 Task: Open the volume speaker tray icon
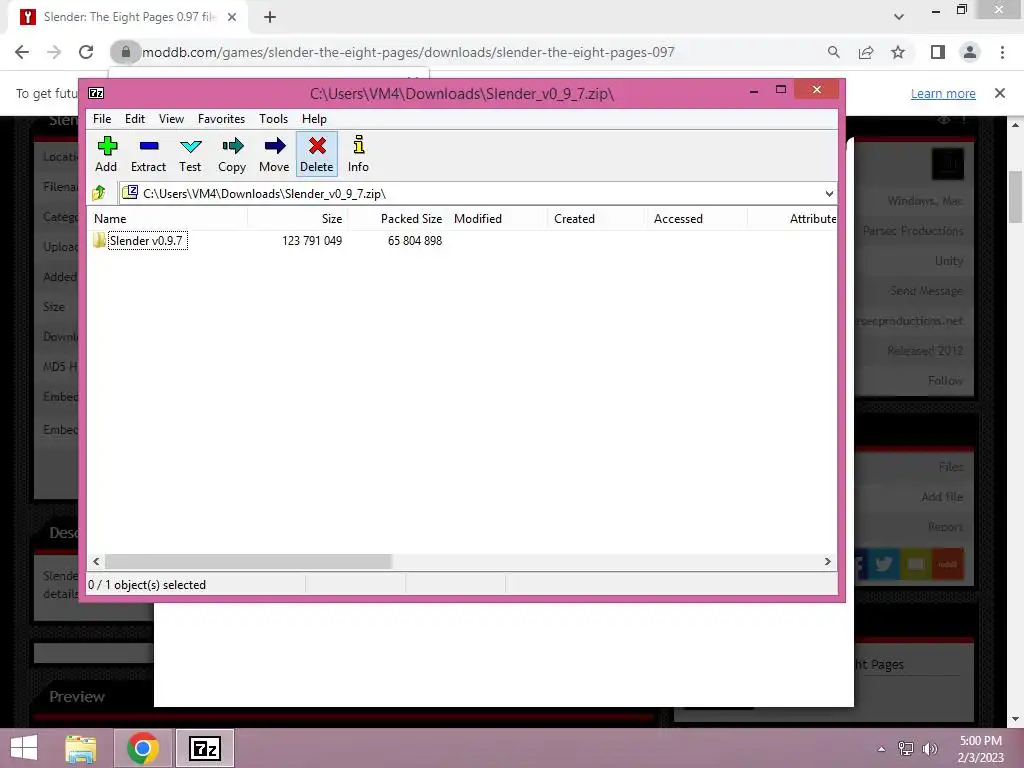click(x=930, y=749)
